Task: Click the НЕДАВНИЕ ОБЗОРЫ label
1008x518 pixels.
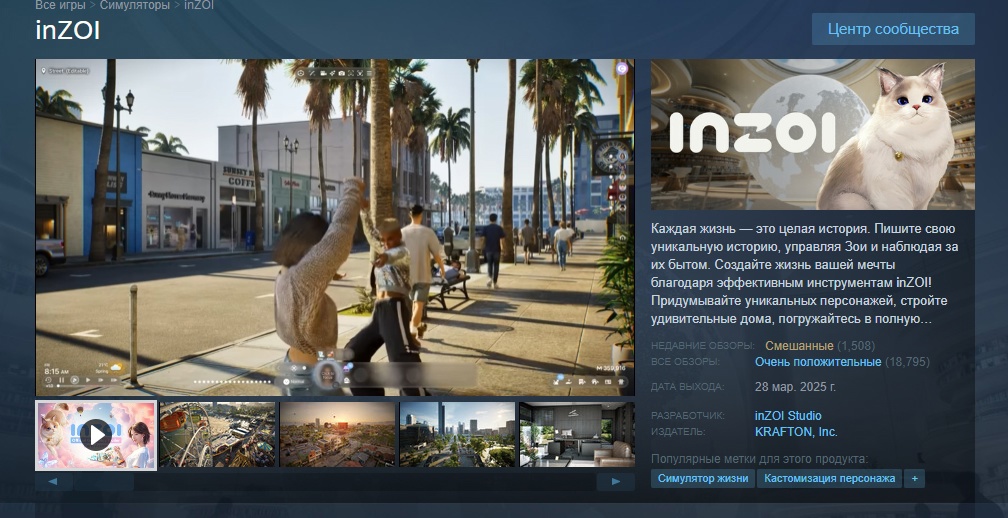Action: click(x=703, y=346)
